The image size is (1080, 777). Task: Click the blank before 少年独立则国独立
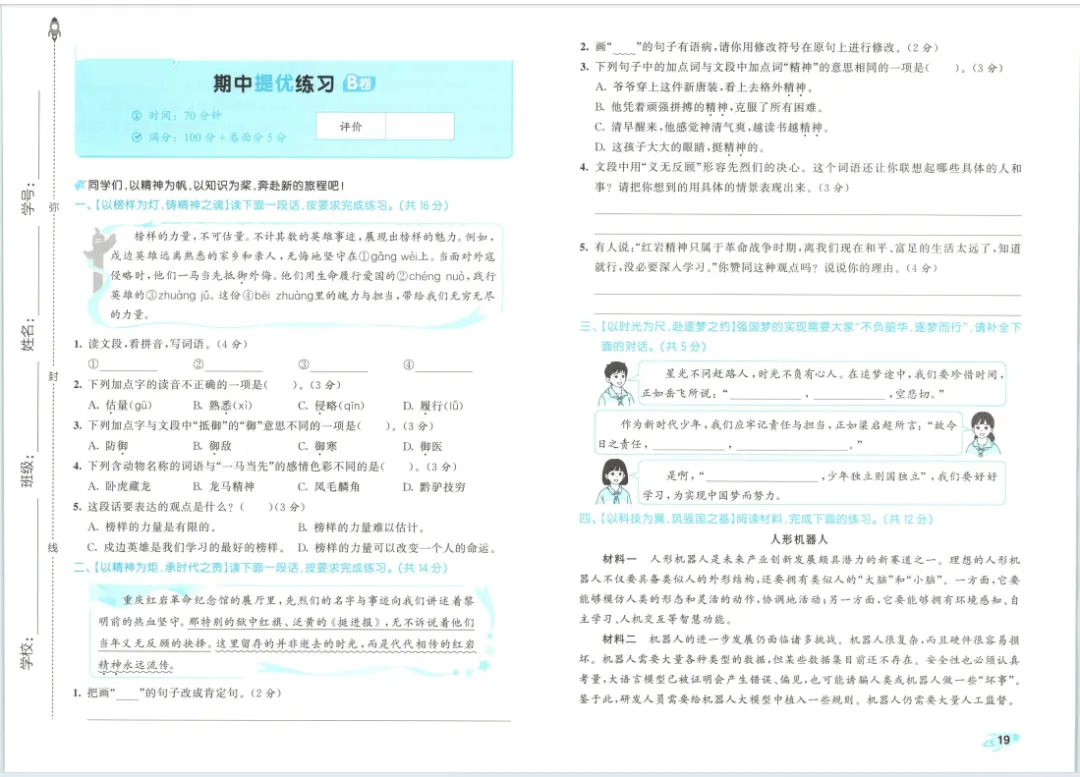click(x=762, y=477)
